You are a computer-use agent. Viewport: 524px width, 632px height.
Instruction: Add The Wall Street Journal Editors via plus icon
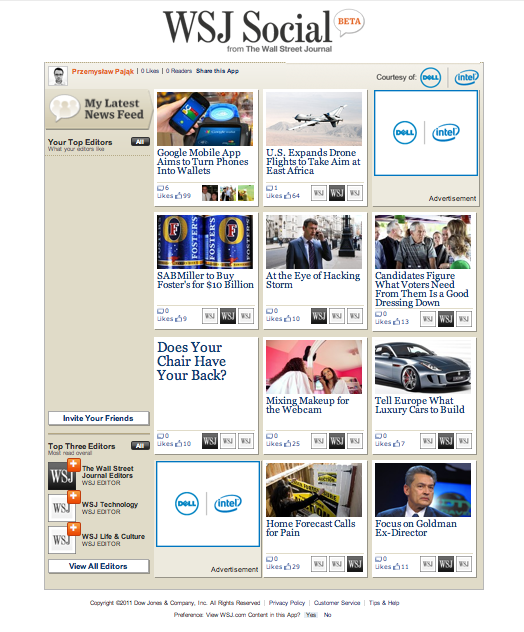73,465
